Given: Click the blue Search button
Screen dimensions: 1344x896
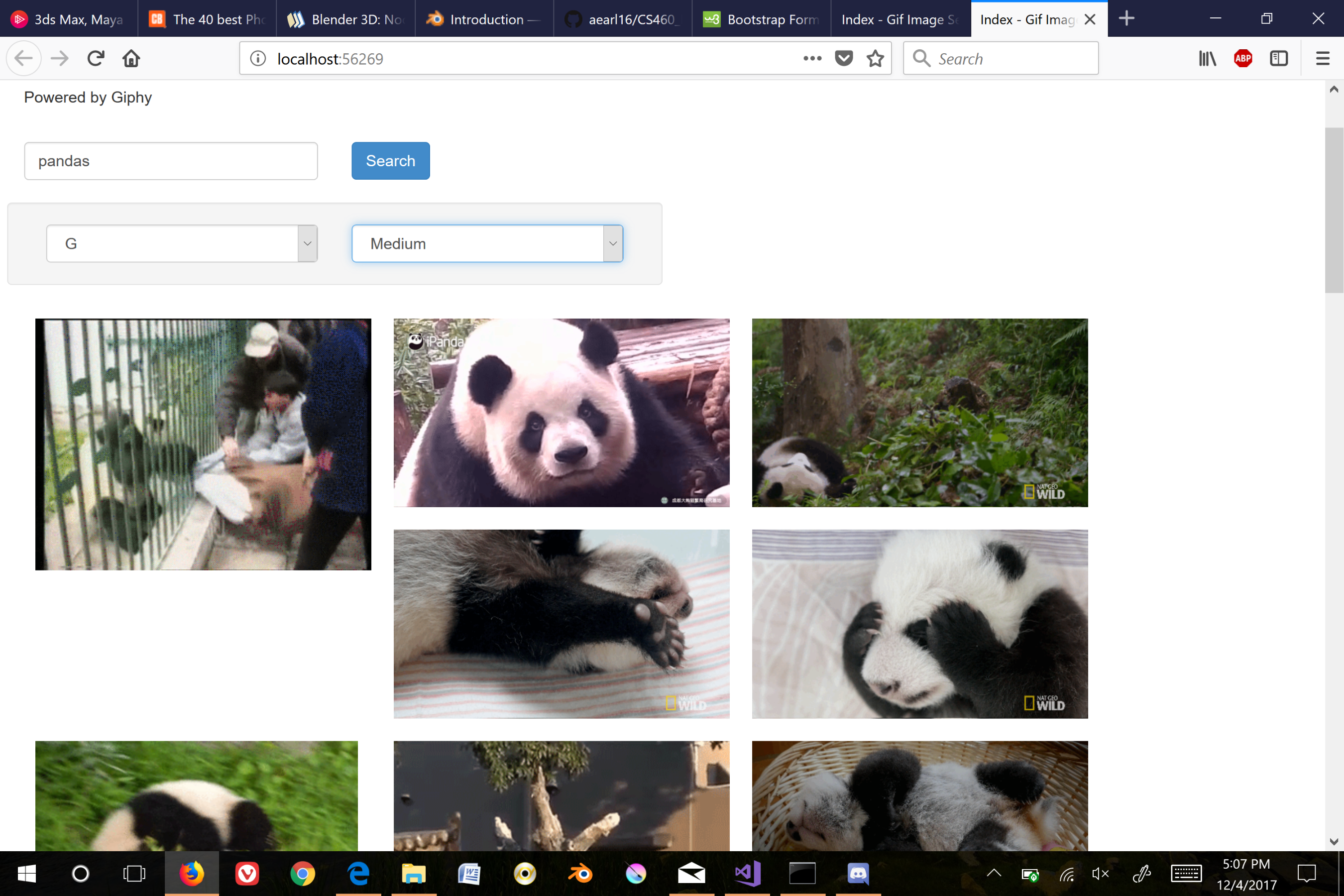Looking at the screenshot, I should (x=390, y=161).
